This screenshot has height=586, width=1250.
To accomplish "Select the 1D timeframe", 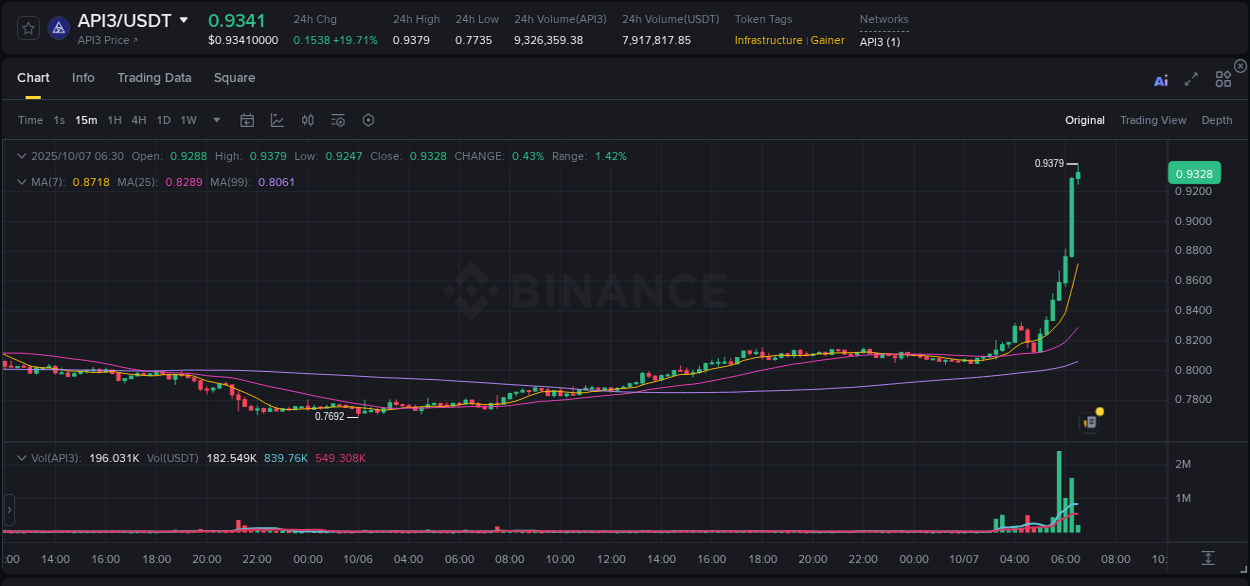I will coord(163,120).
